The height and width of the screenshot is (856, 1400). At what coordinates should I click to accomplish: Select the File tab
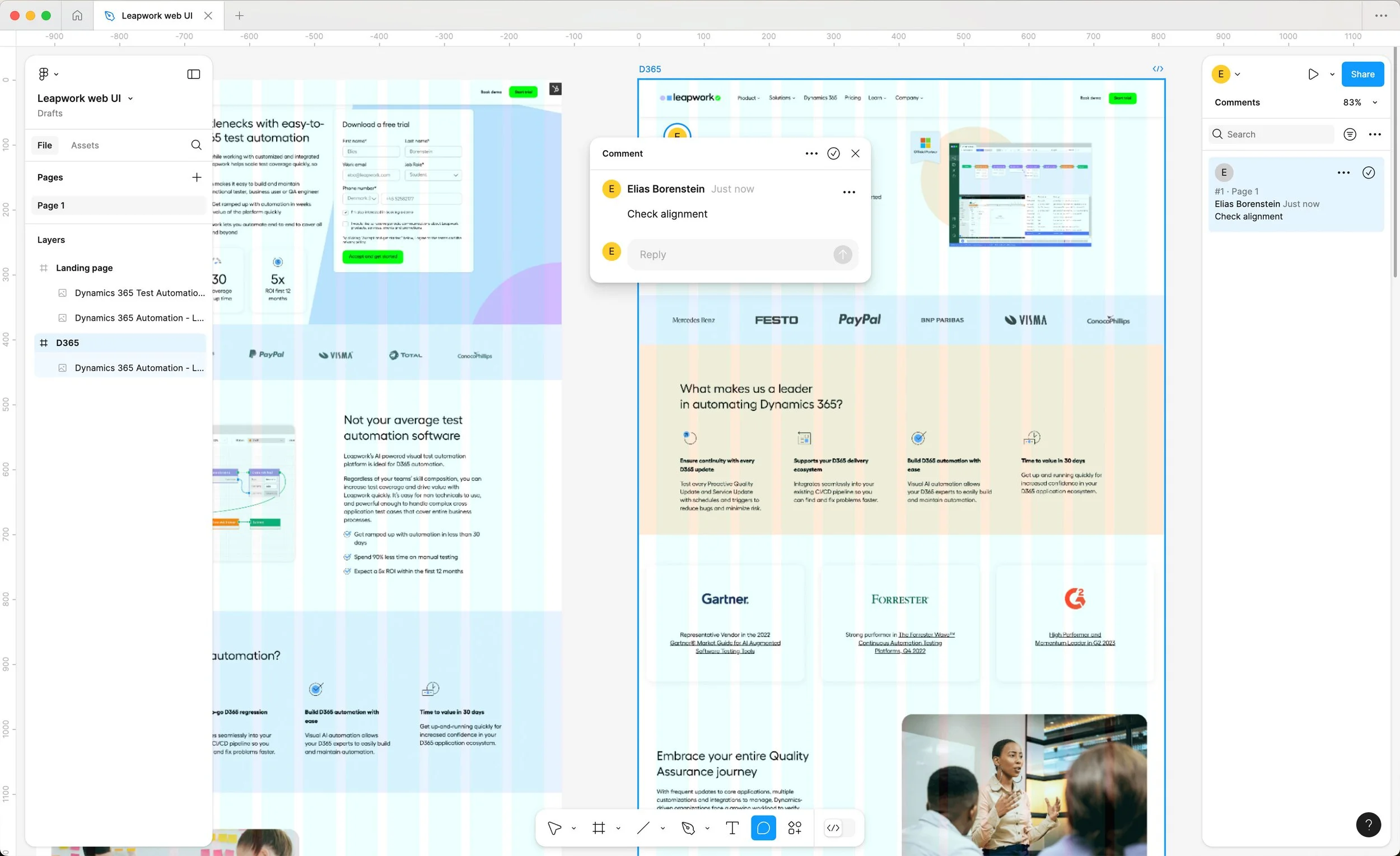click(x=44, y=145)
